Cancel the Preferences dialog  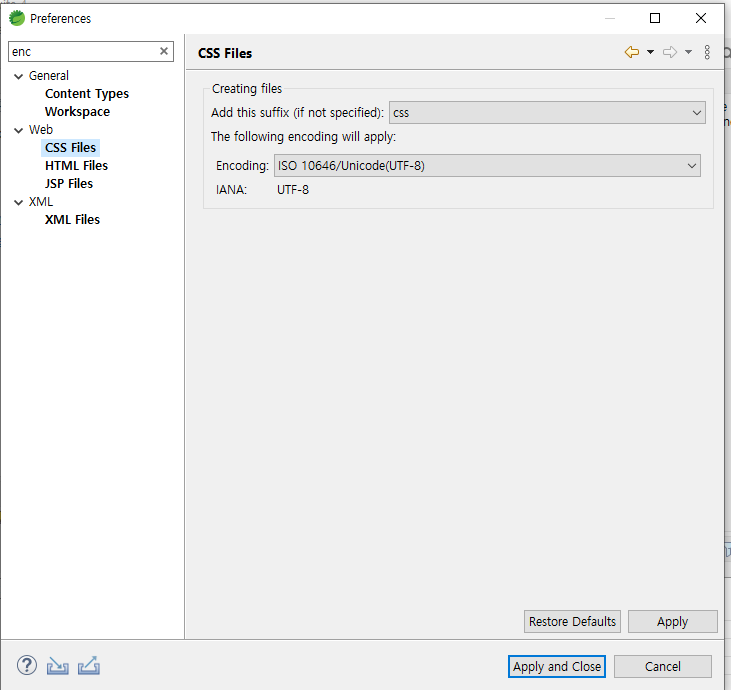pos(662,667)
